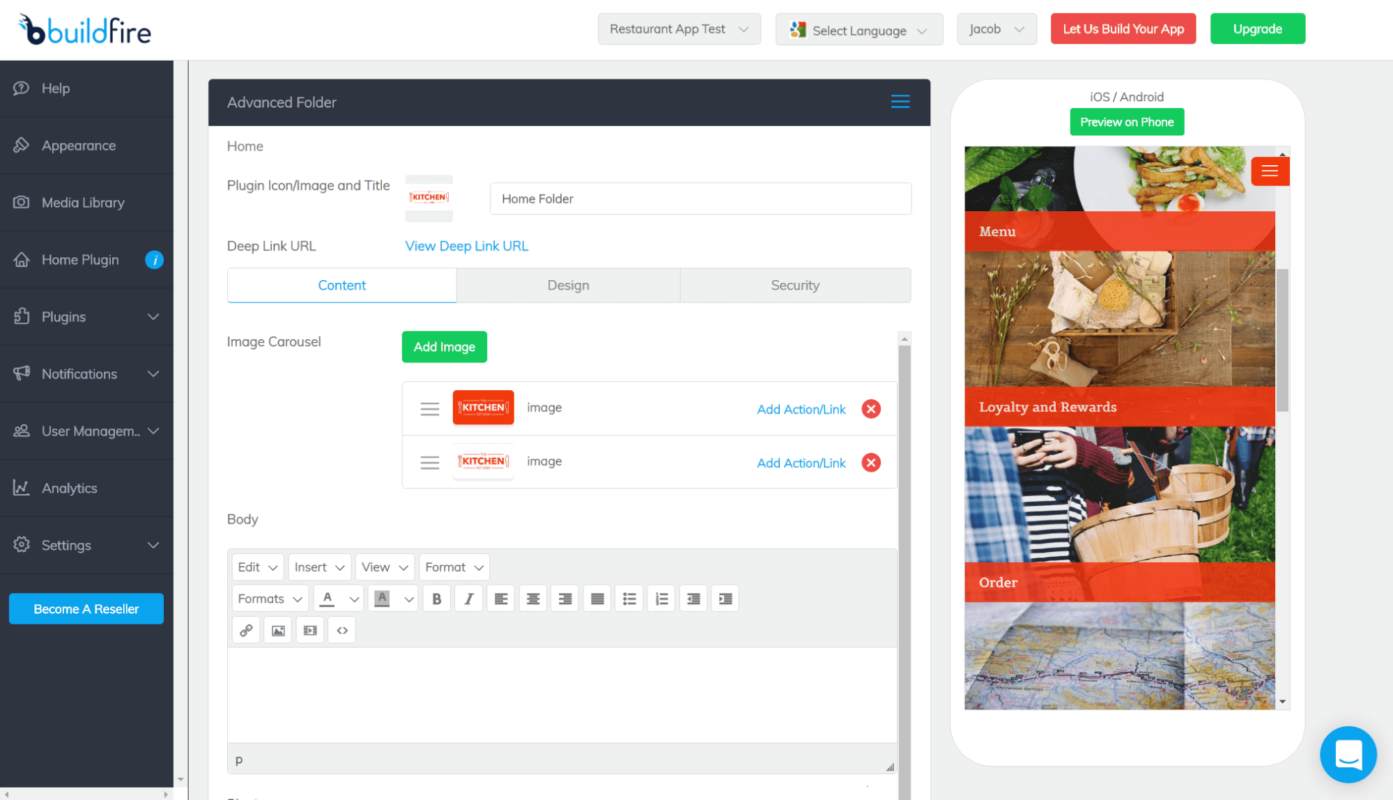
Task: Open the Home Plugin page
Action: tap(80, 260)
